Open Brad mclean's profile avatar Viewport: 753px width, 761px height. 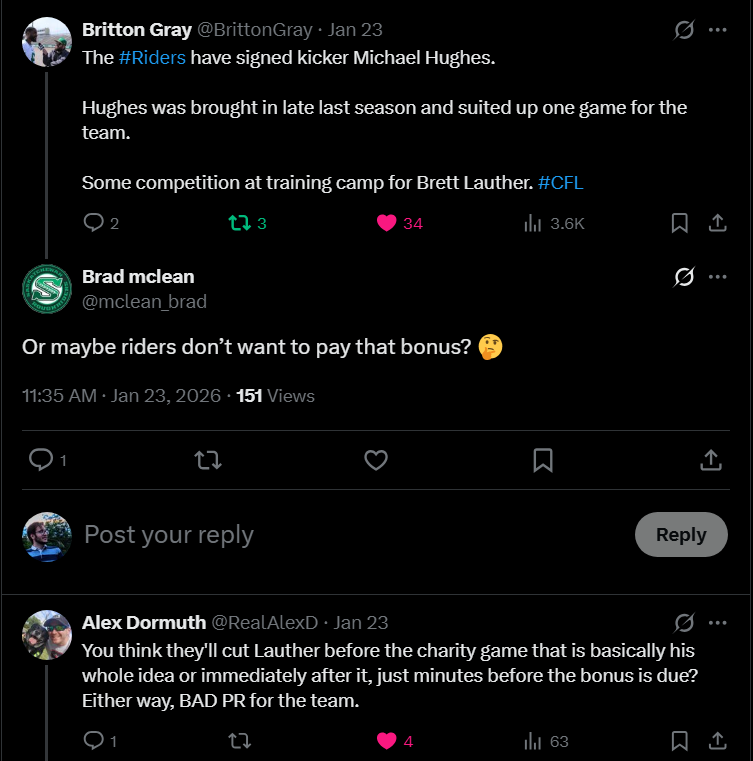point(47,289)
